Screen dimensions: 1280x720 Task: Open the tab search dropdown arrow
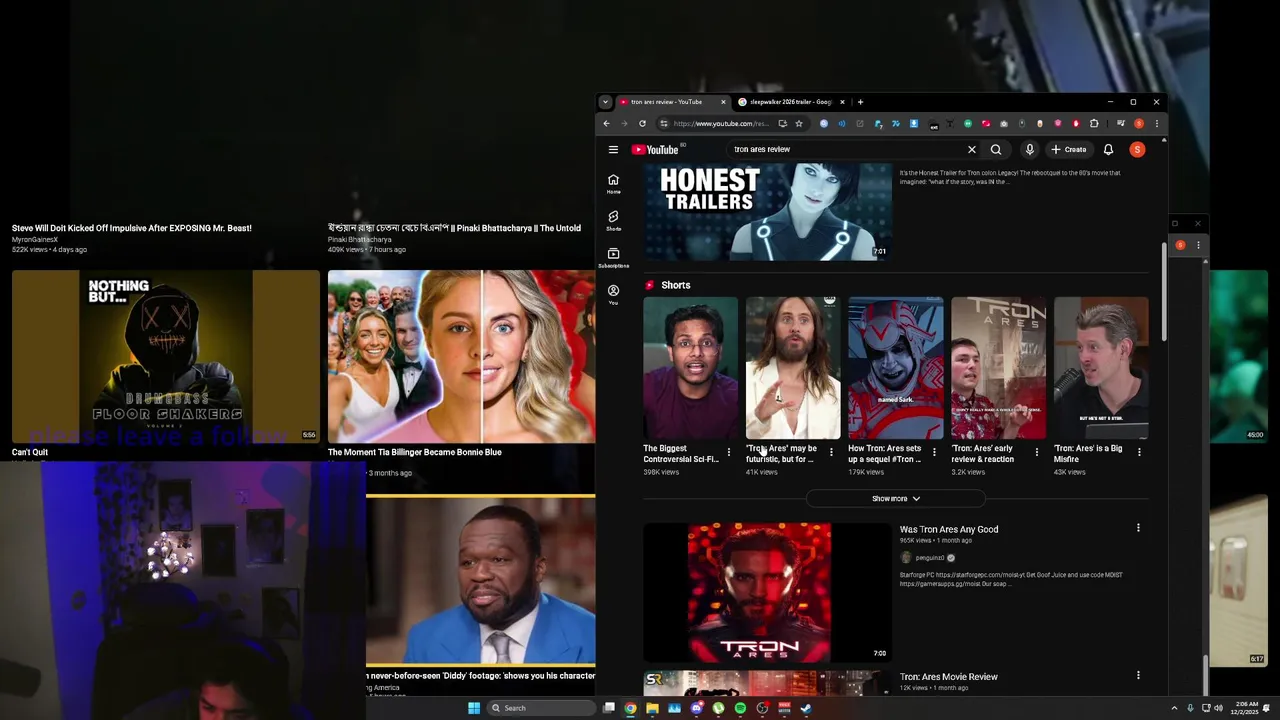[605, 102]
